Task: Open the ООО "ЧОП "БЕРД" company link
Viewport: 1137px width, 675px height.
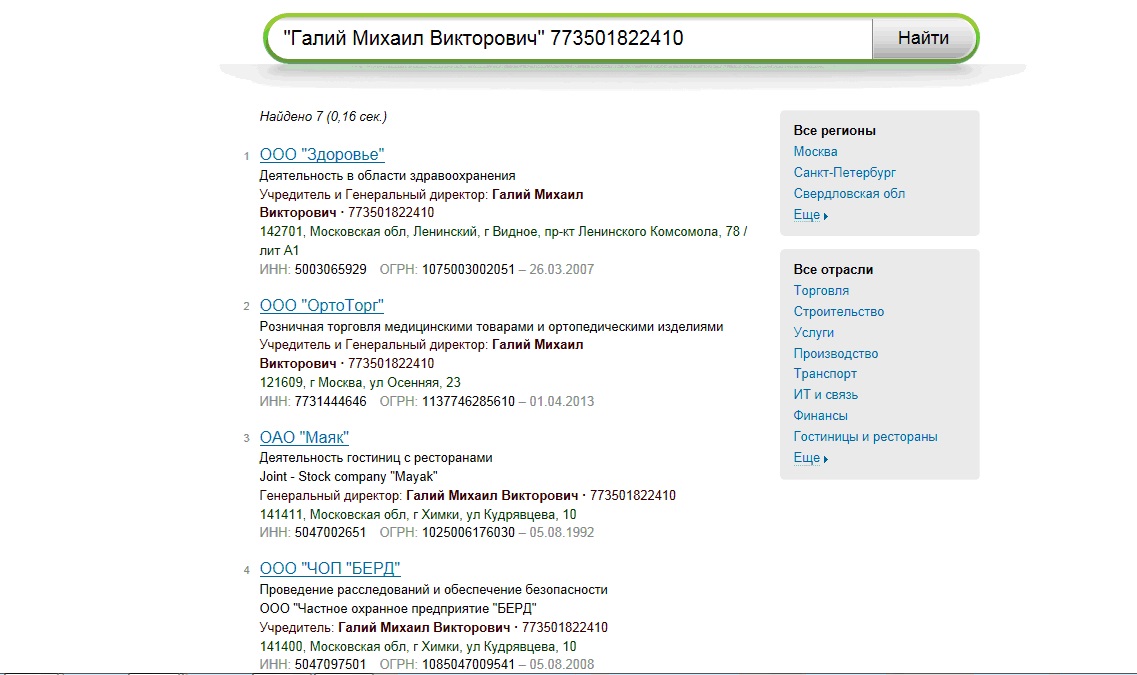Action: 330,568
